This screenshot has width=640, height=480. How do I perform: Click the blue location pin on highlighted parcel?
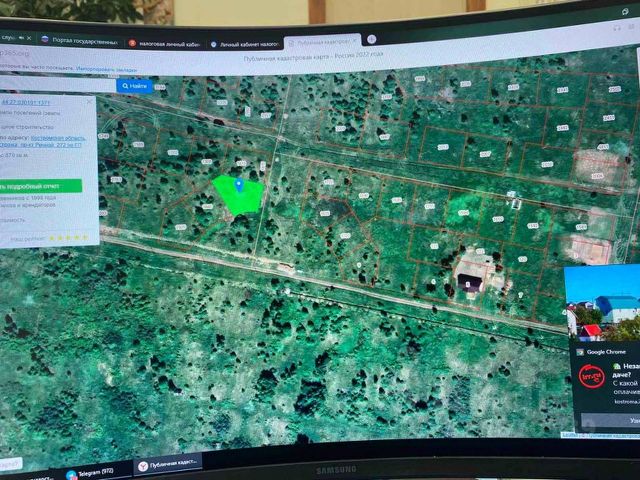click(x=239, y=185)
